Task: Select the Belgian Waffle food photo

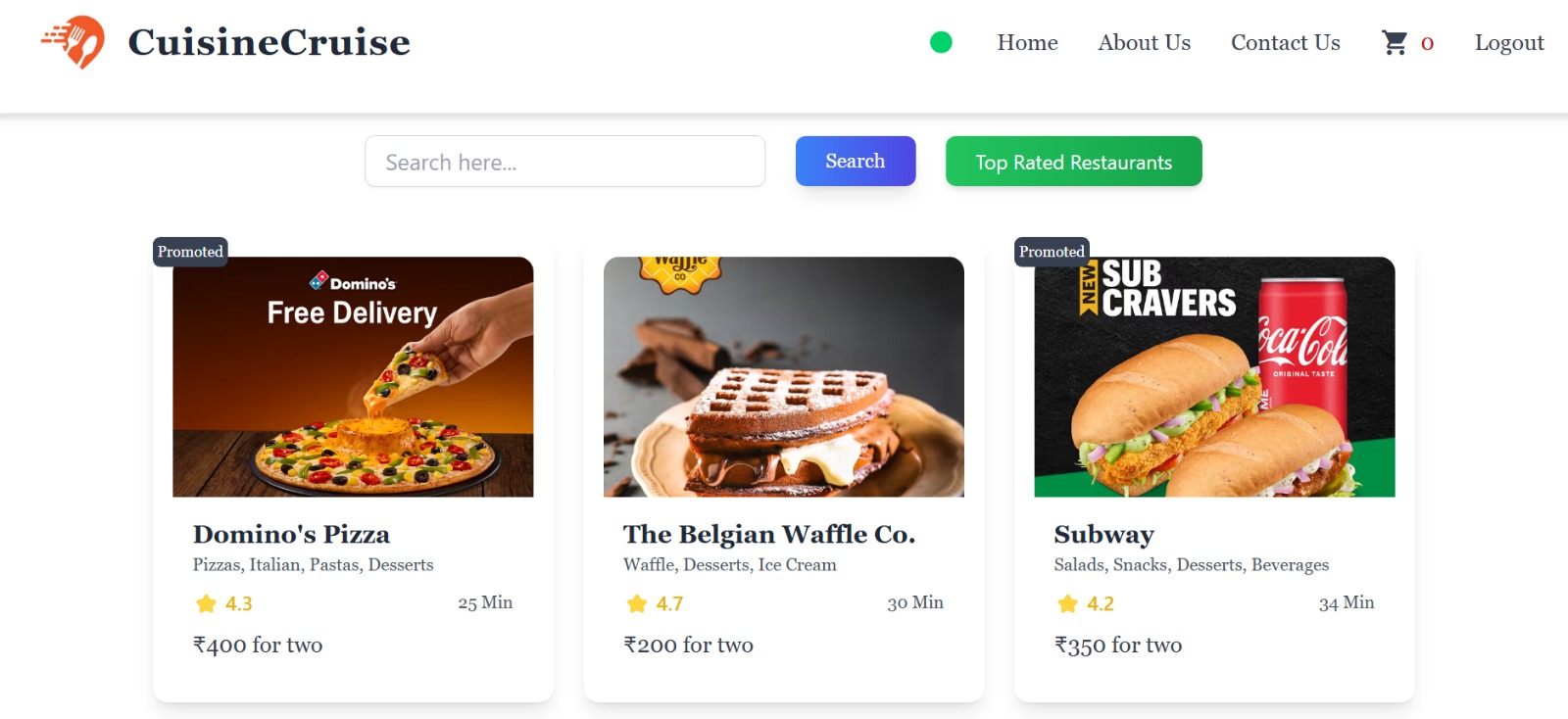Action: coord(783,377)
